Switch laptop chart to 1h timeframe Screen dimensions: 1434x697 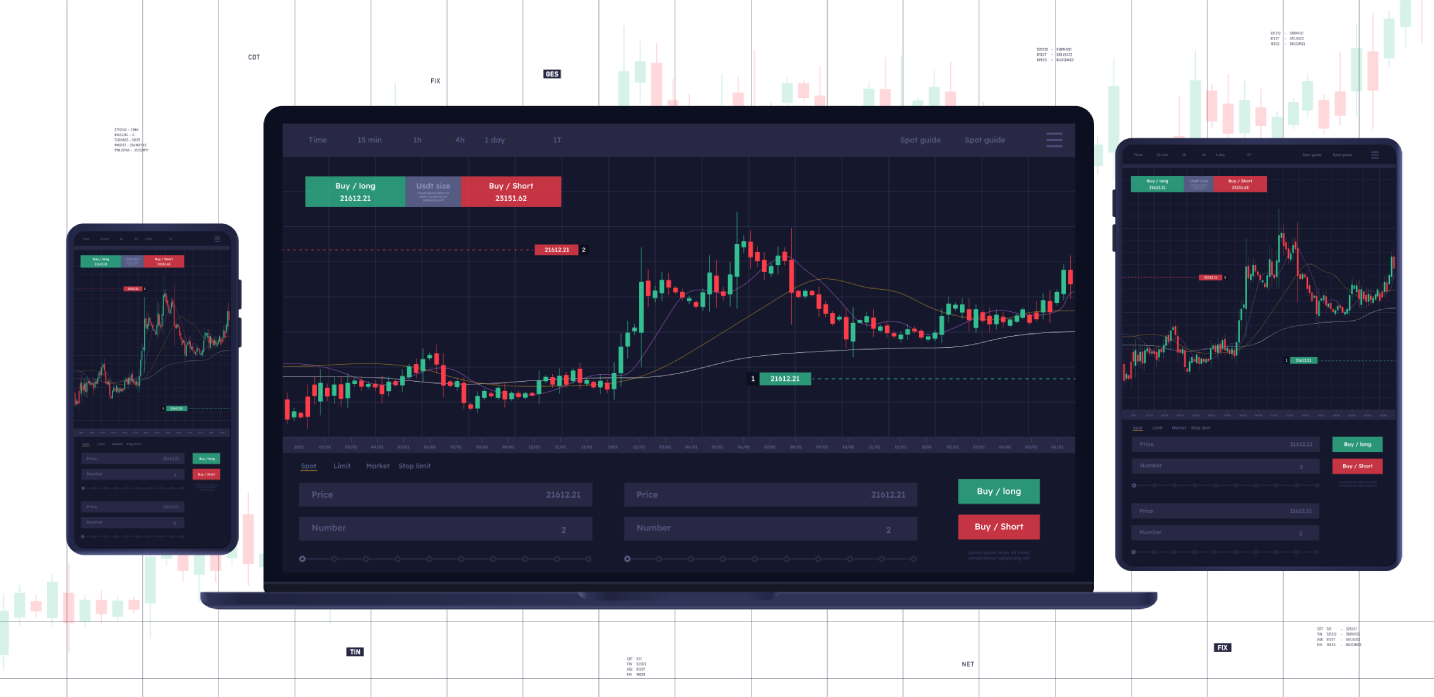coord(417,140)
